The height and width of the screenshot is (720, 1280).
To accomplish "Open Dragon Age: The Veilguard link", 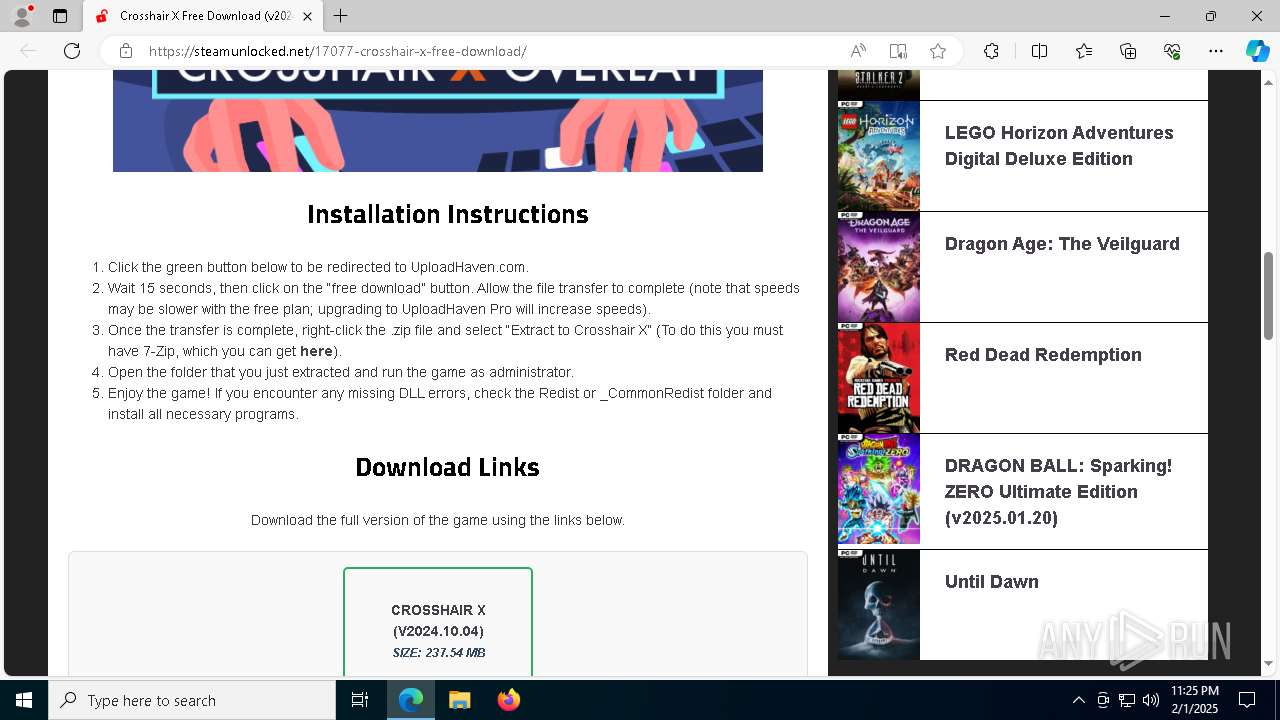I will [x=1062, y=244].
